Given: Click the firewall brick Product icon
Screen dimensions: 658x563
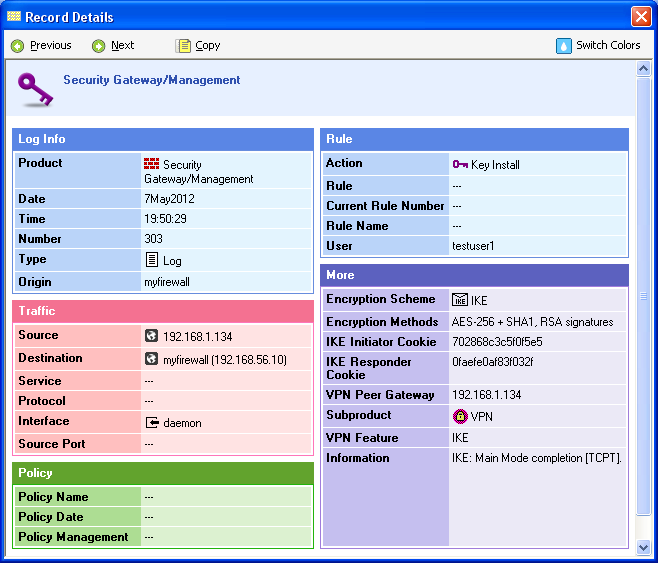Looking at the screenshot, I should (151, 164).
